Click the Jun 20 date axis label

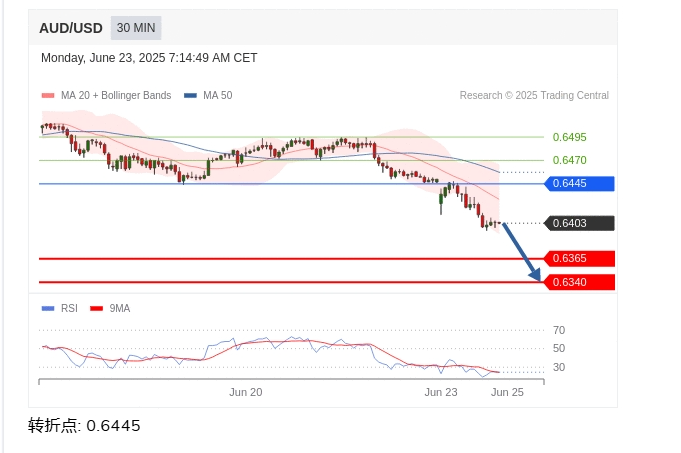point(245,392)
